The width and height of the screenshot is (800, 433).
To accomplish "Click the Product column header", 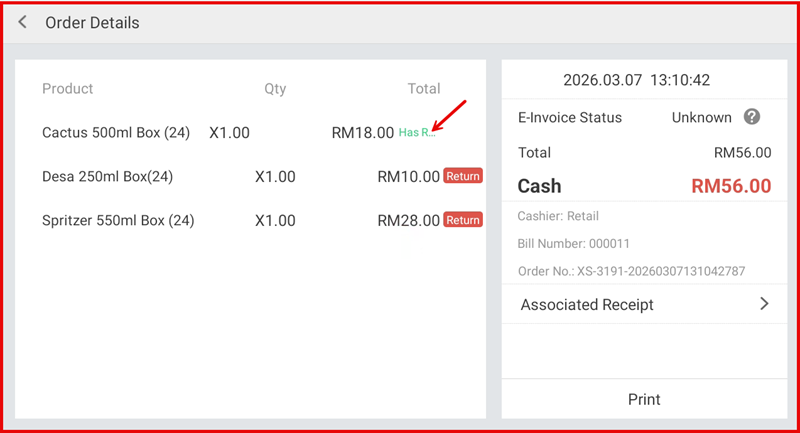I will (67, 88).
